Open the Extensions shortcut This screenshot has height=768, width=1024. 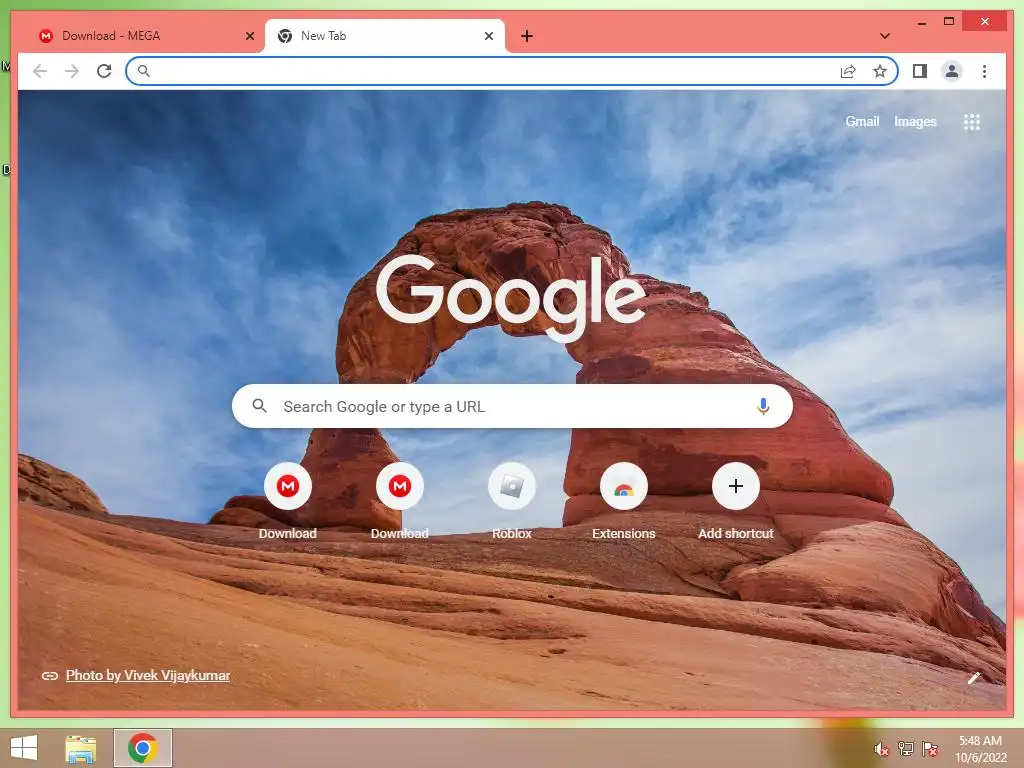tap(624, 487)
